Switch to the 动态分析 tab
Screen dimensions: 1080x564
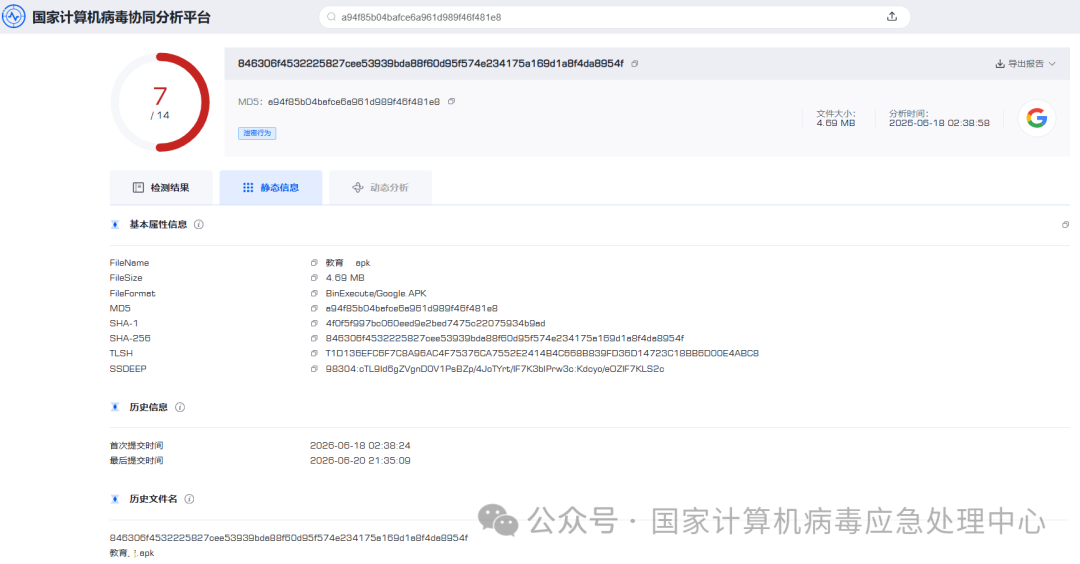(x=380, y=187)
